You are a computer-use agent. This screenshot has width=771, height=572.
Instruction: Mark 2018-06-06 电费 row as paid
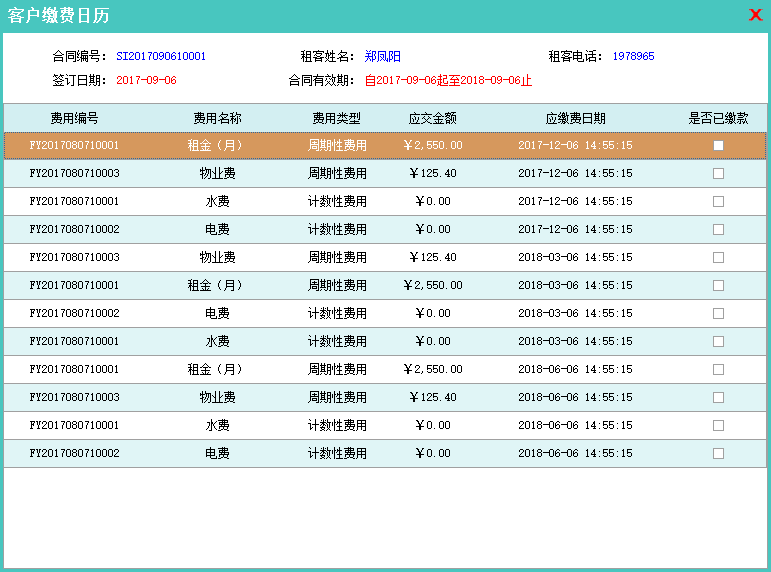718,454
